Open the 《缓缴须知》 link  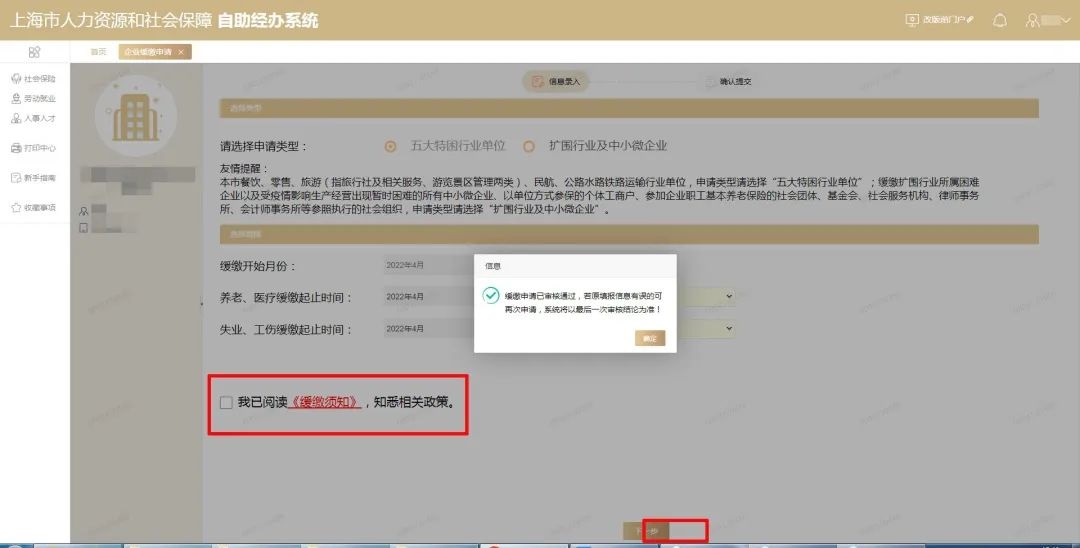323,403
